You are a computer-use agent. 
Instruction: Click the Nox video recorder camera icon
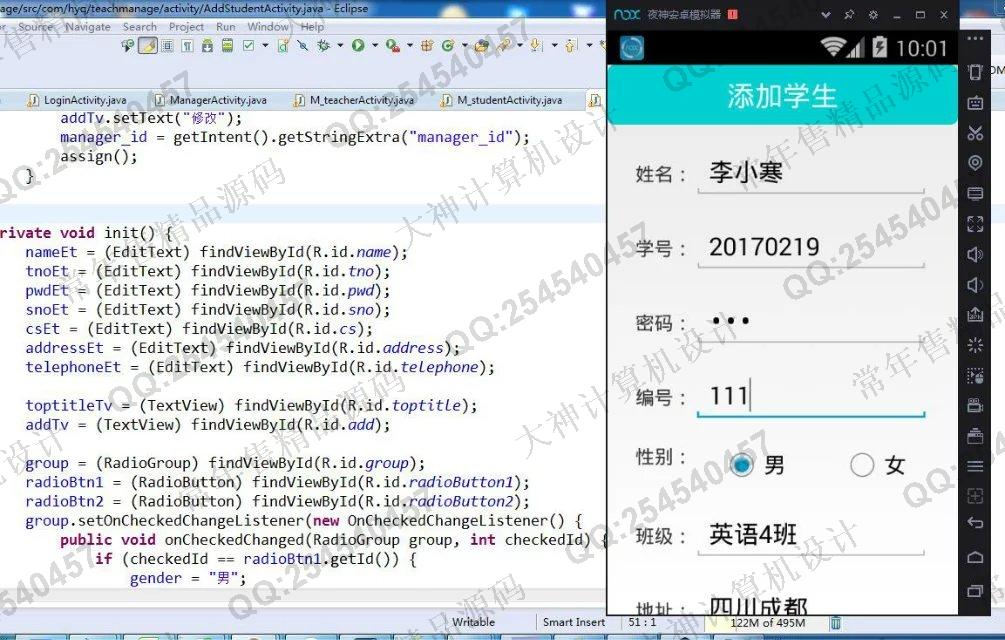975,405
